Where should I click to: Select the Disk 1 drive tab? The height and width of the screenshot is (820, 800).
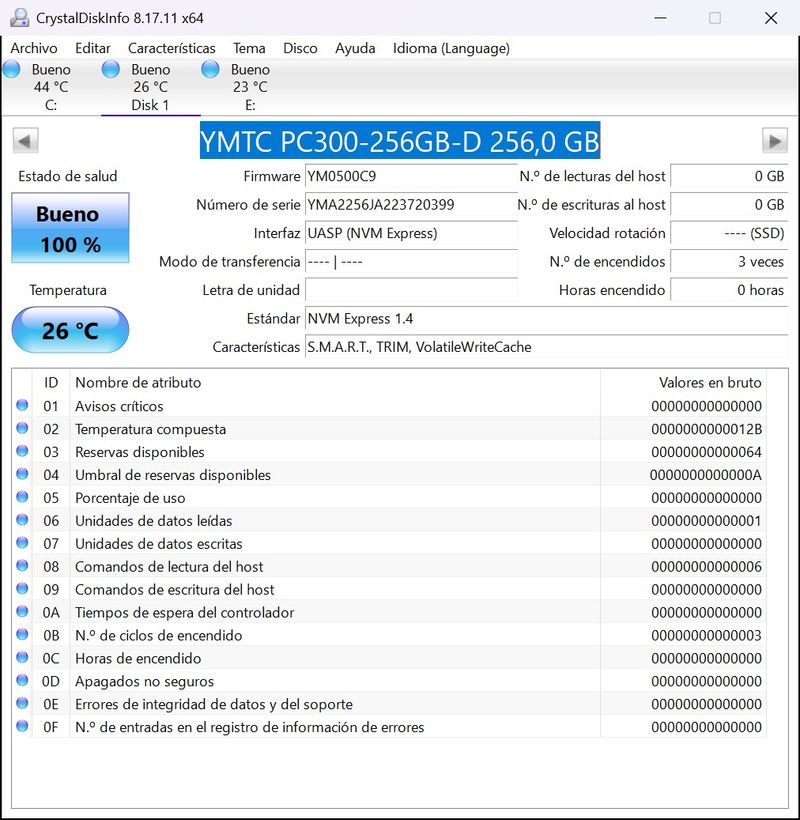click(x=151, y=87)
